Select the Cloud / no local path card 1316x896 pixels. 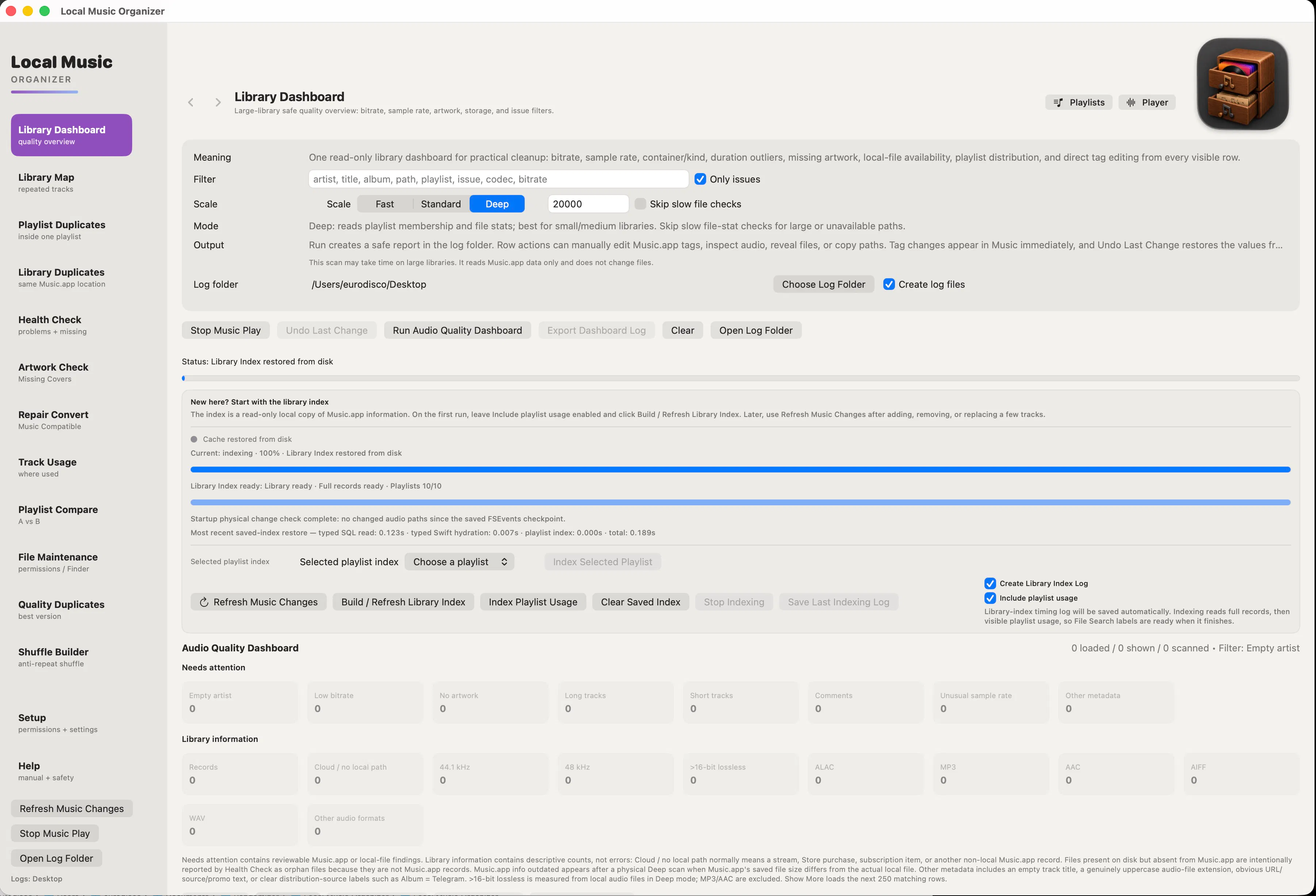365,774
